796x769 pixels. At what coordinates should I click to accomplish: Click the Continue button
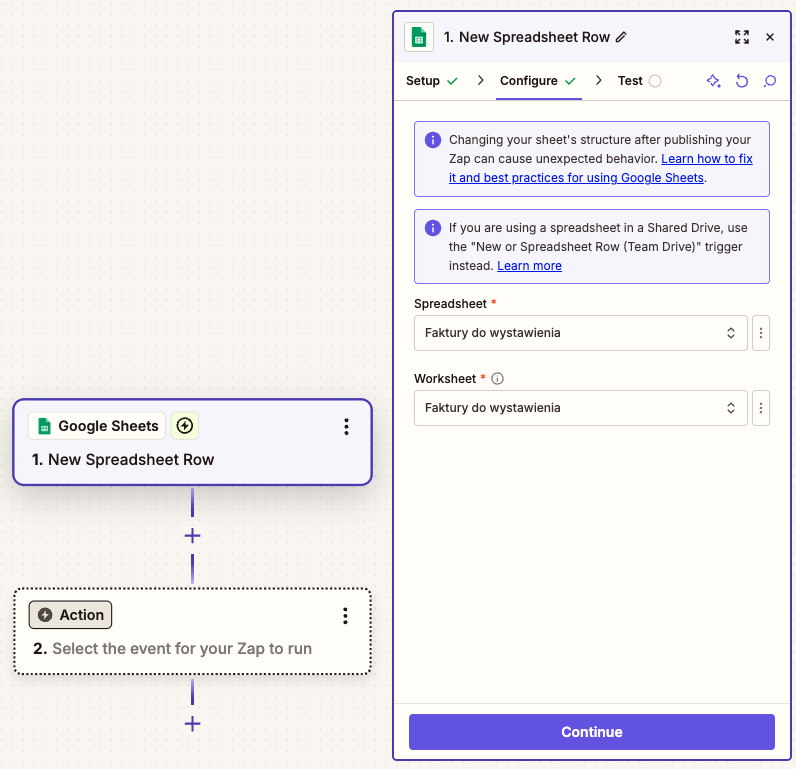click(591, 732)
